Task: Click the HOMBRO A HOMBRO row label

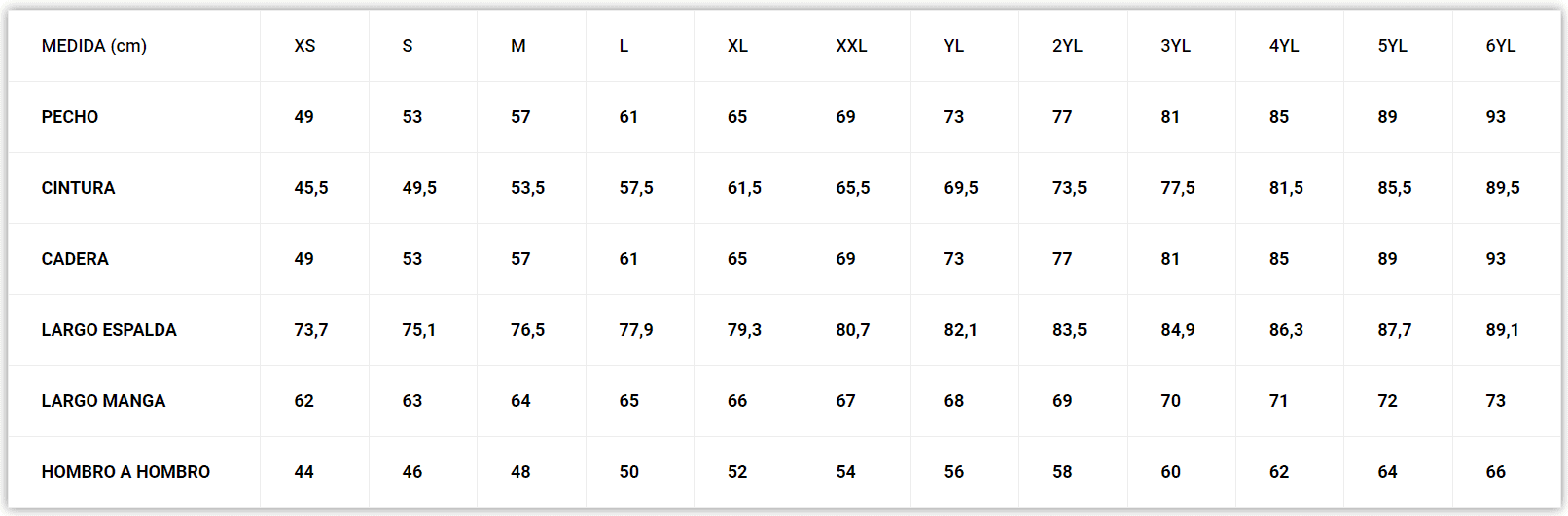Action: pyautogui.click(x=125, y=472)
